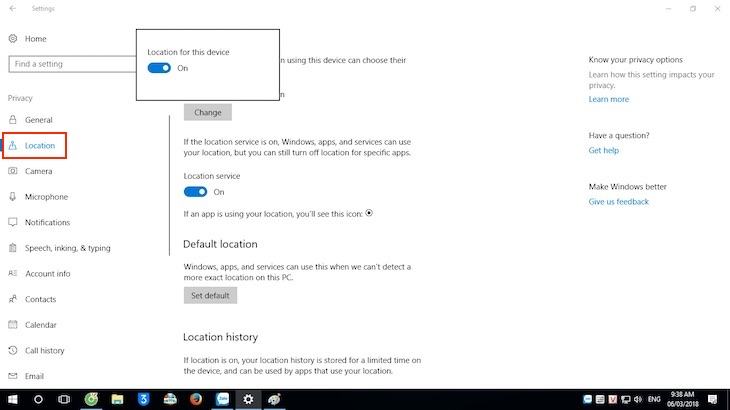Click the volume speaker tray icon
This screenshot has width=730, height=410.
point(638,399)
